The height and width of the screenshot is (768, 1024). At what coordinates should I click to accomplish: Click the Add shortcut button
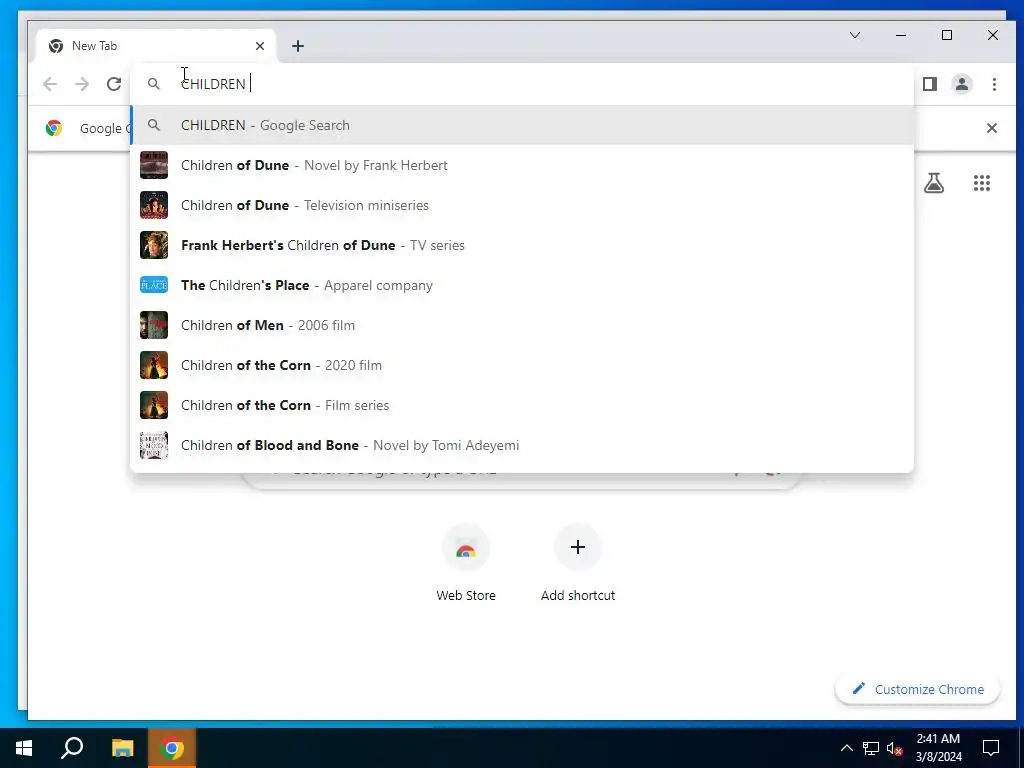point(578,564)
